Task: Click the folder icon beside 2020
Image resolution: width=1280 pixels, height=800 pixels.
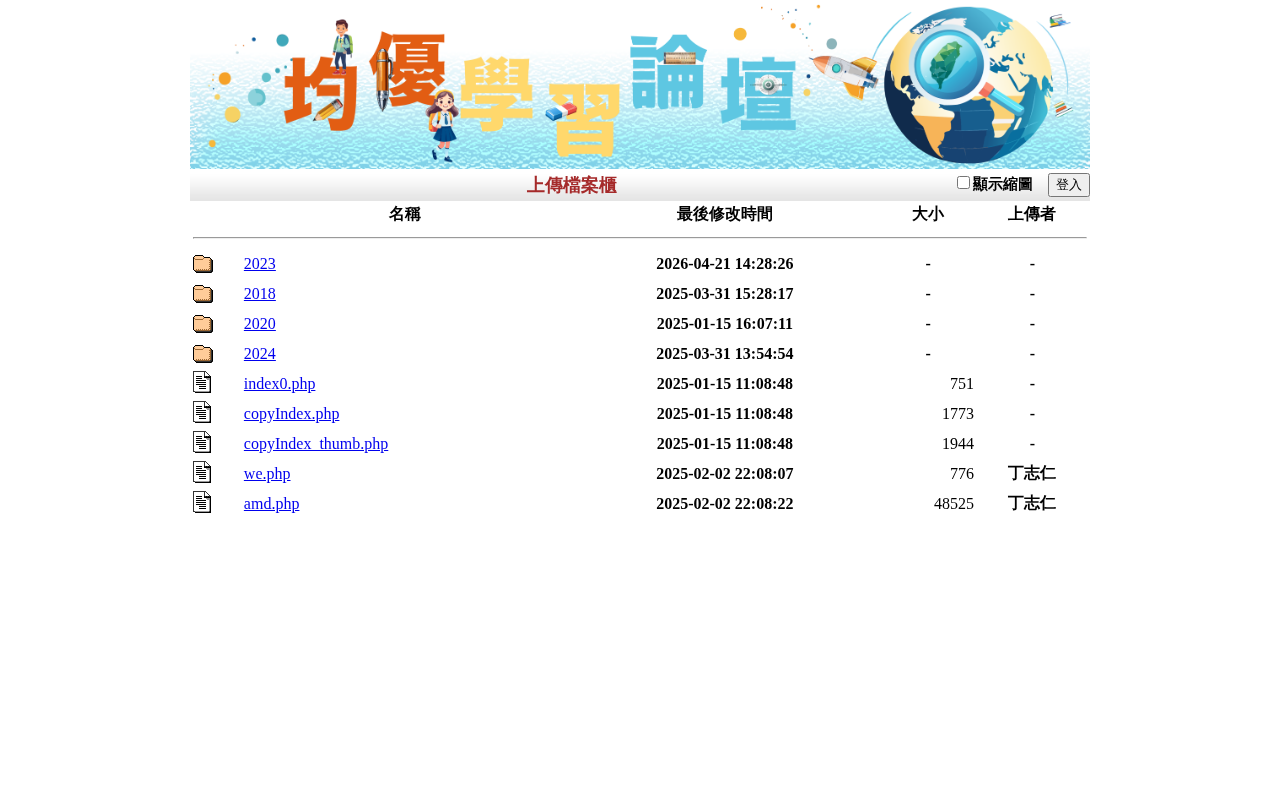Action: 203,324
